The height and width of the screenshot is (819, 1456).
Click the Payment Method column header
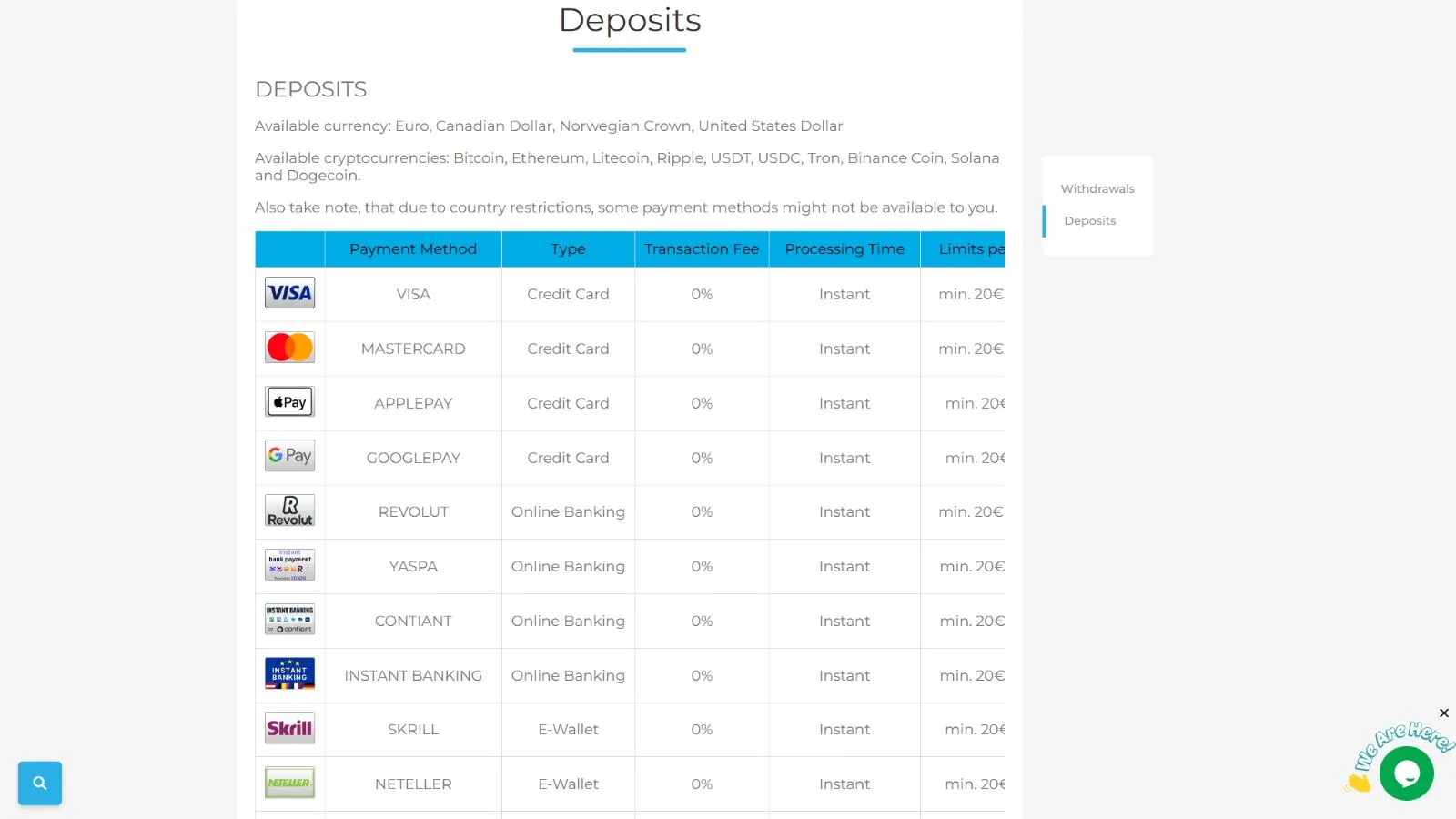412,248
